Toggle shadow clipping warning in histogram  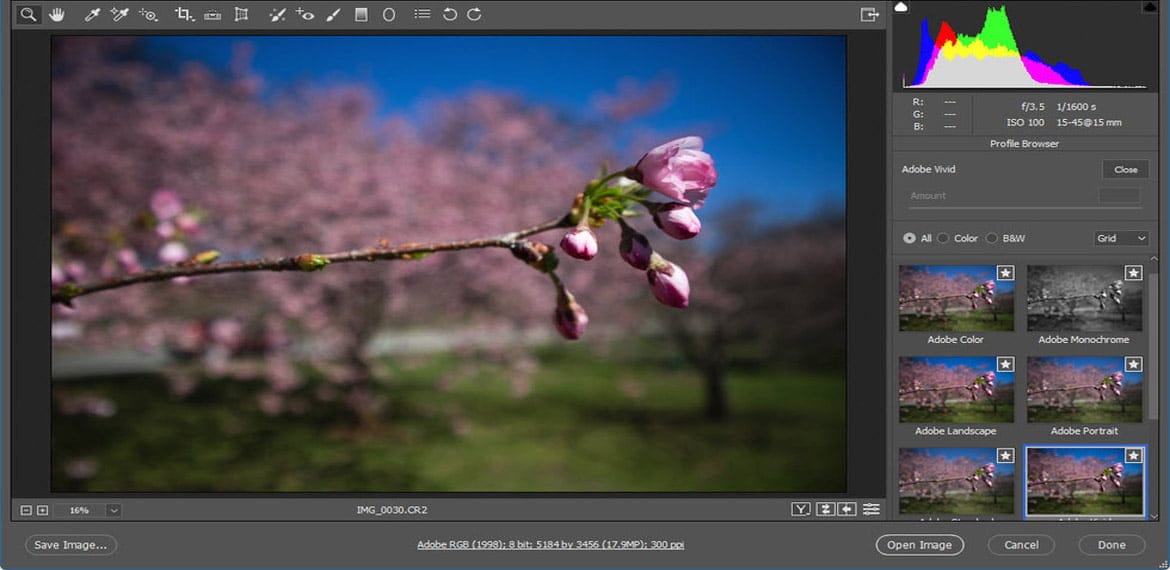pos(901,7)
